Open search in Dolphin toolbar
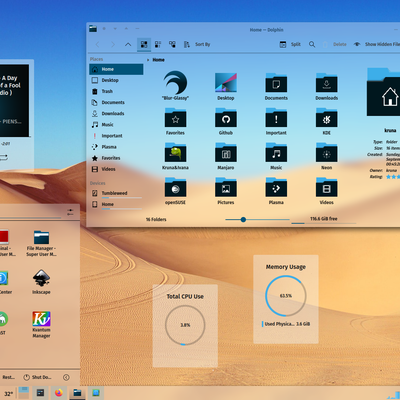This screenshot has width=400, height=400. (312, 44)
